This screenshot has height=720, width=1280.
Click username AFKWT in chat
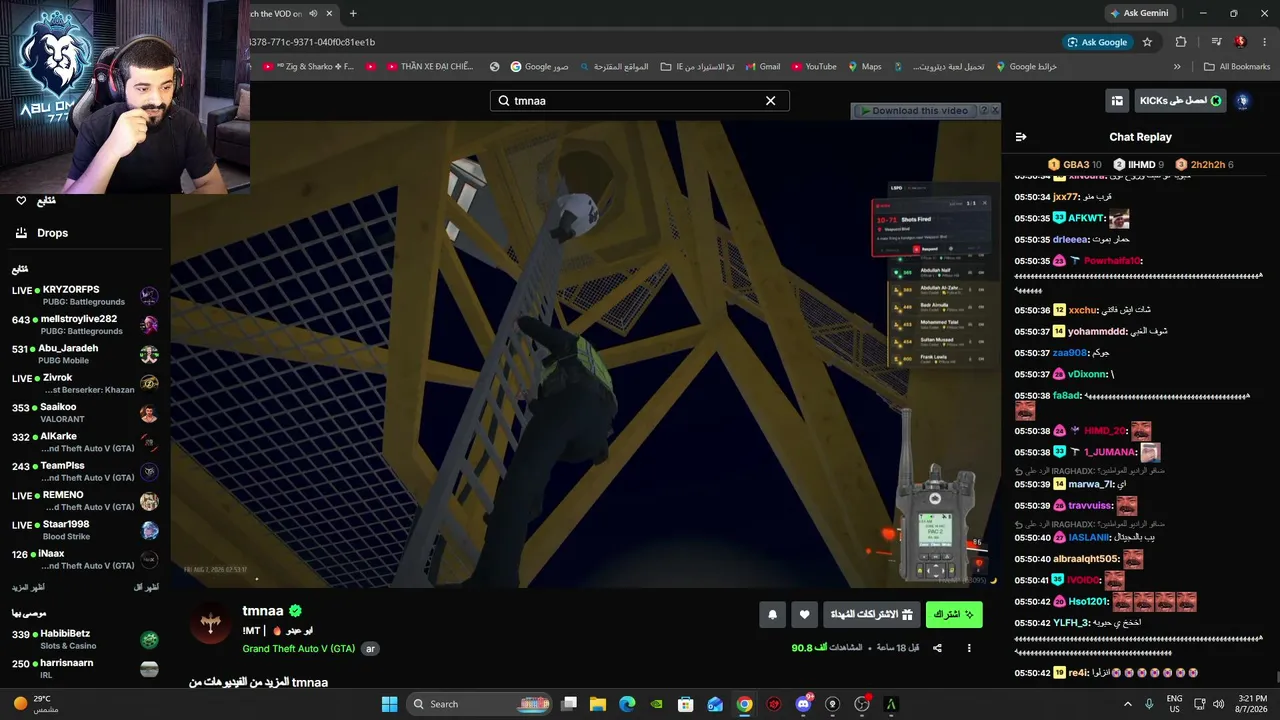coord(1086,218)
